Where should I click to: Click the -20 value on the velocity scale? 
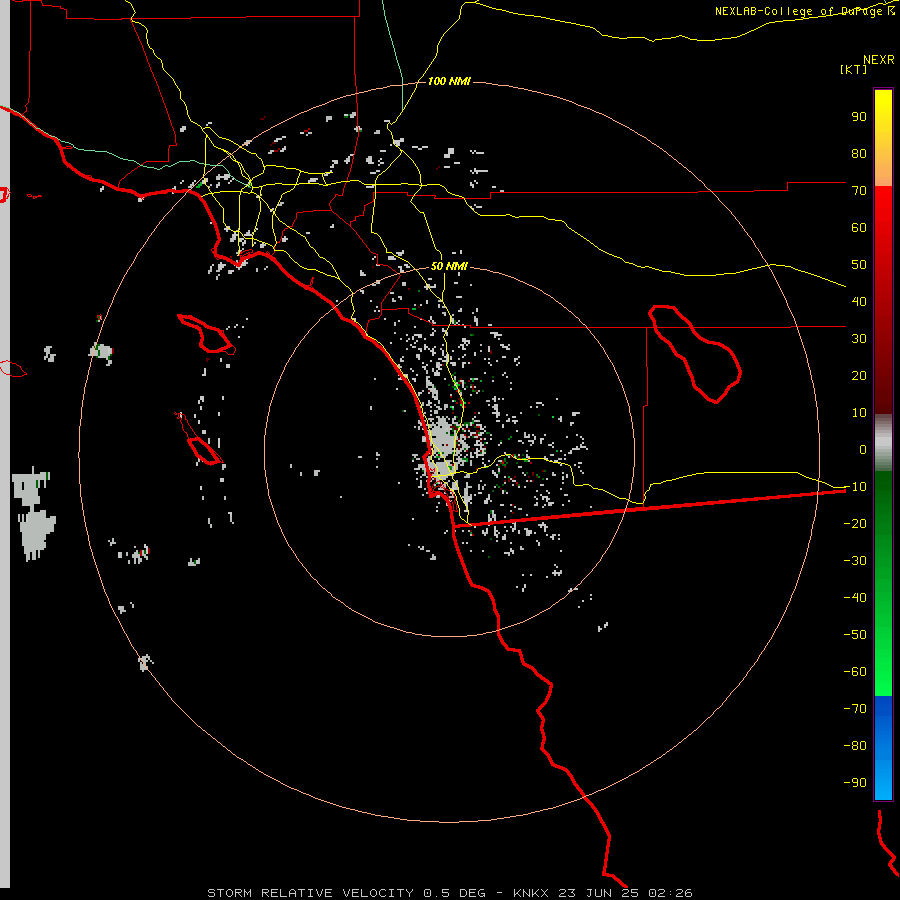[855, 523]
